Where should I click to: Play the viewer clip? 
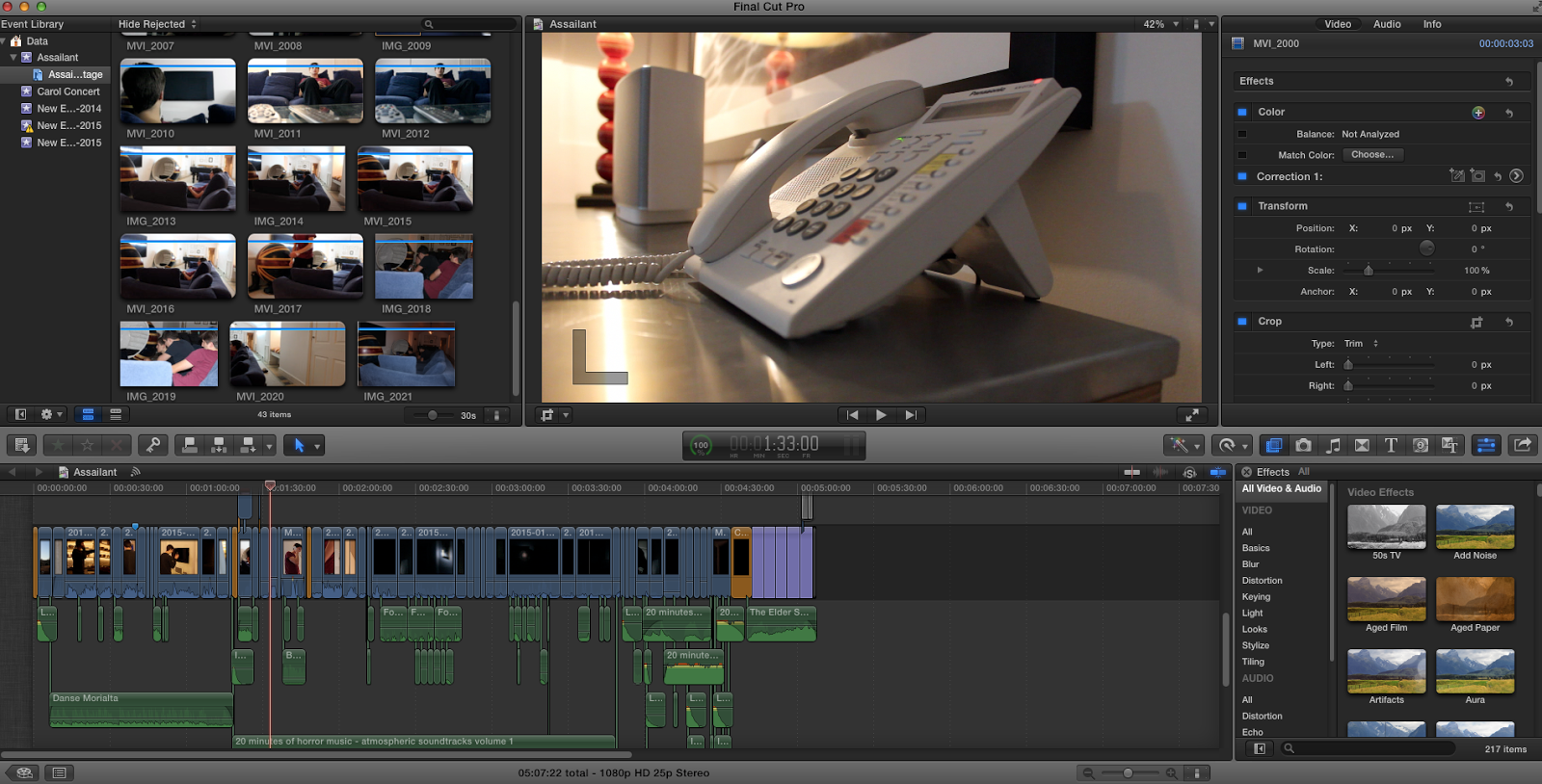[x=881, y=415]
